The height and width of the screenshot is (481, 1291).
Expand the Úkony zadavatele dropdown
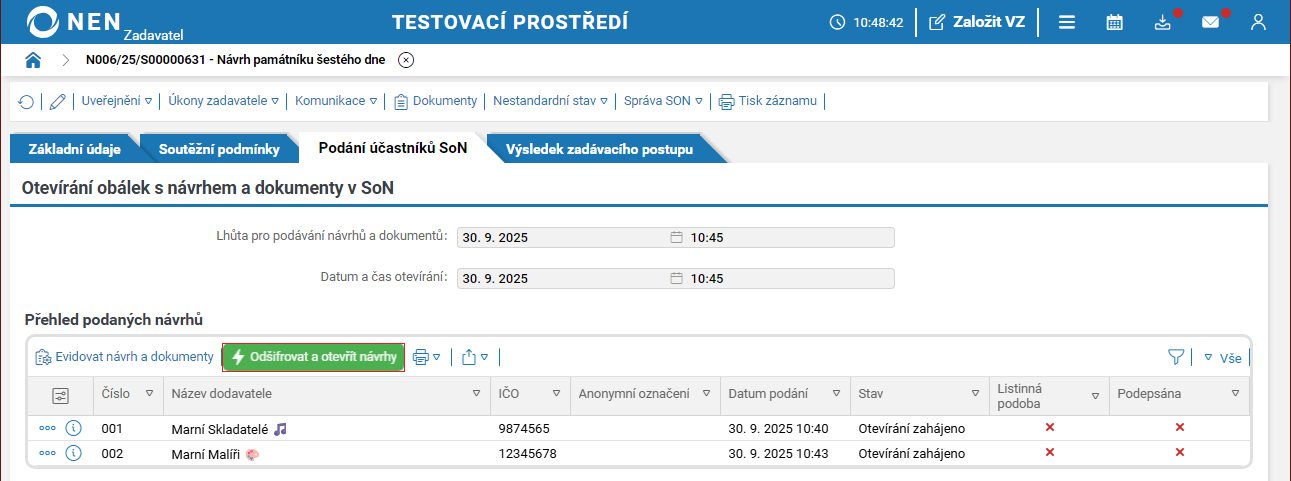[x=223, y=101]
